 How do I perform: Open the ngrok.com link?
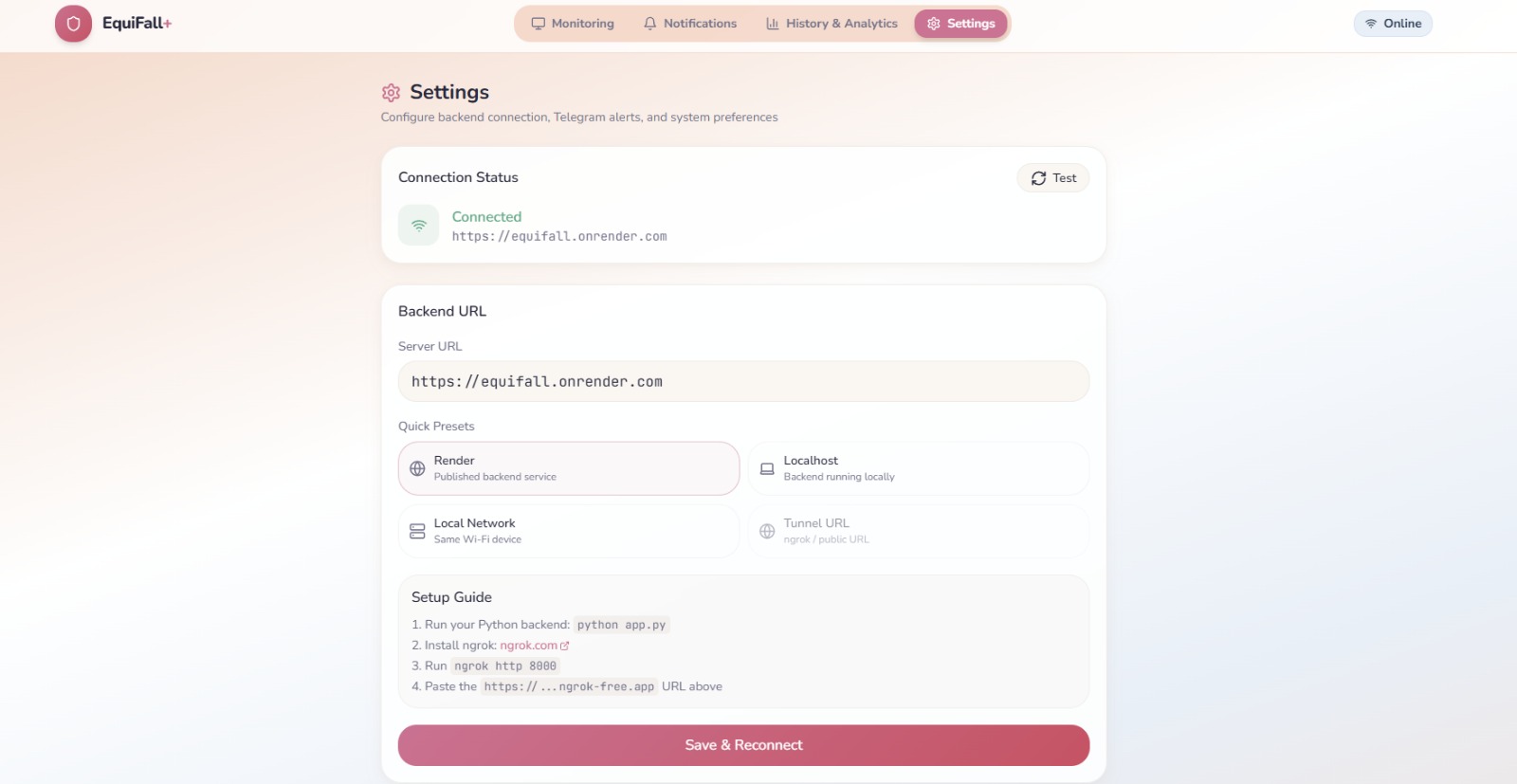[529, 646]
